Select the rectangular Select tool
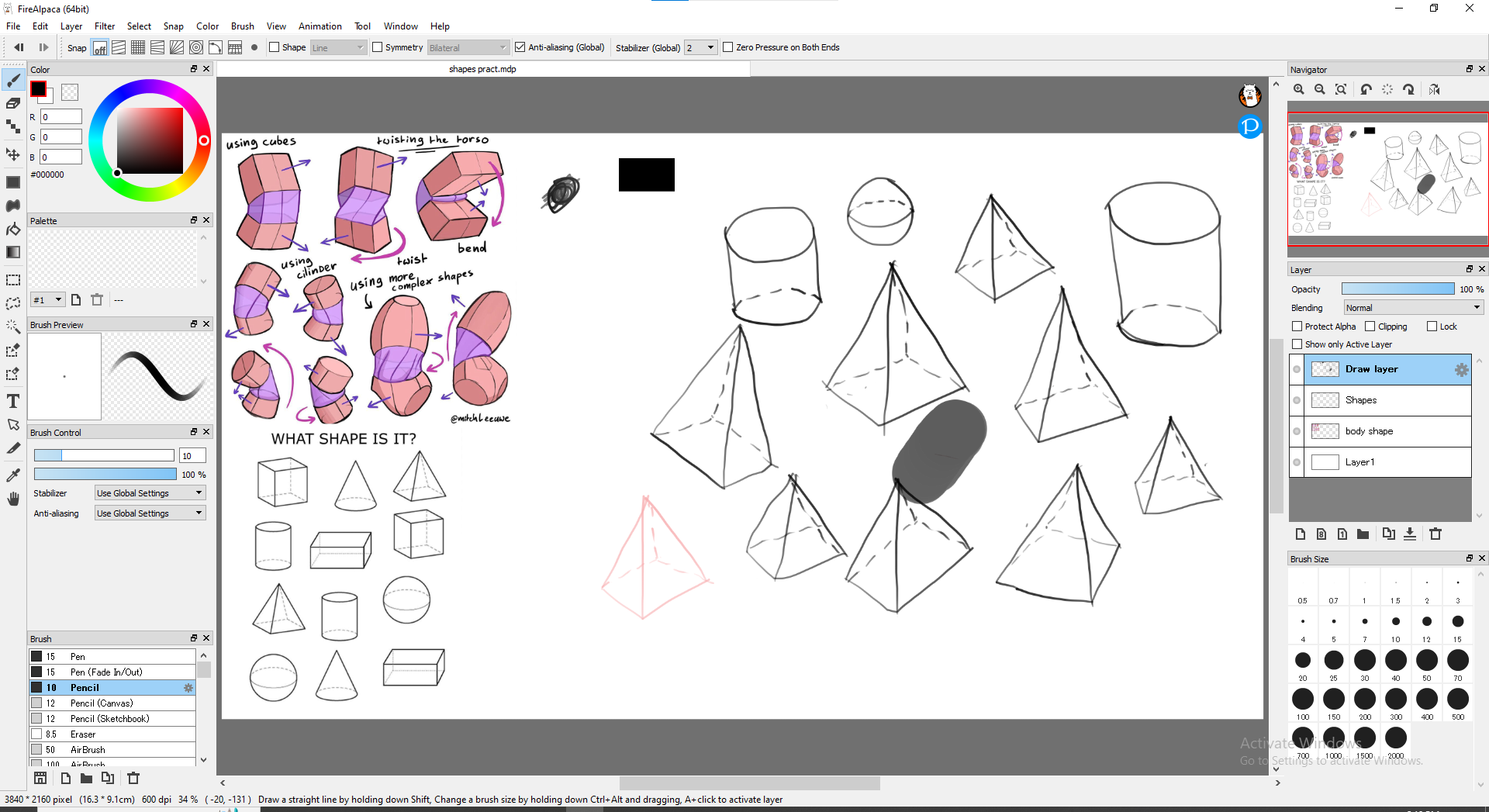The width and height of the screenshot is (1489, 812). 13,280
